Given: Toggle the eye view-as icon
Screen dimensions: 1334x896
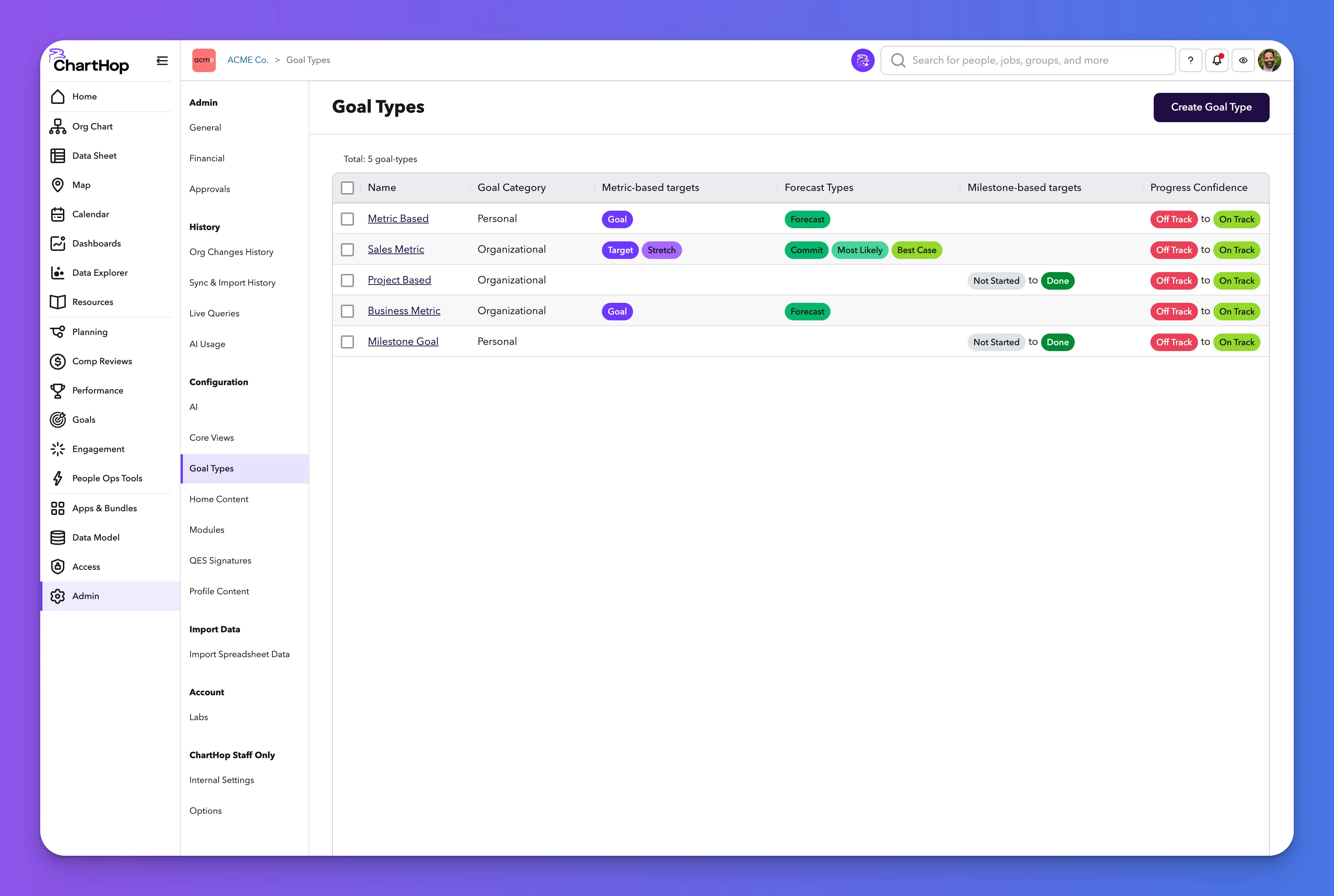Looking at the screenshot, I should [x=1243, y=61].
